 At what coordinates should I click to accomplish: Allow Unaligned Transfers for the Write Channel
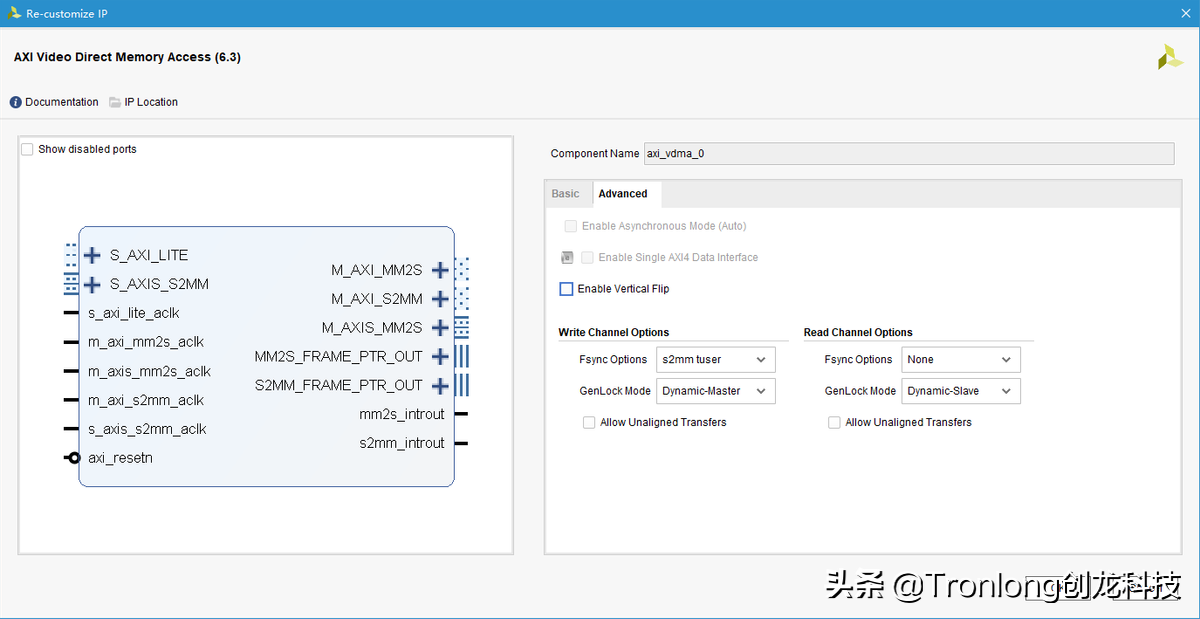589,422
